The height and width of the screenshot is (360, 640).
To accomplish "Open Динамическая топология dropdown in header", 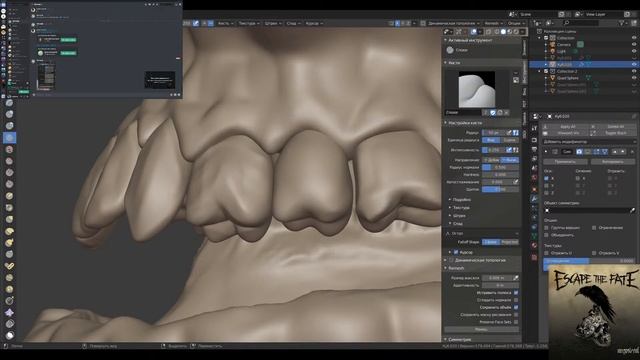I will (454, 23).
